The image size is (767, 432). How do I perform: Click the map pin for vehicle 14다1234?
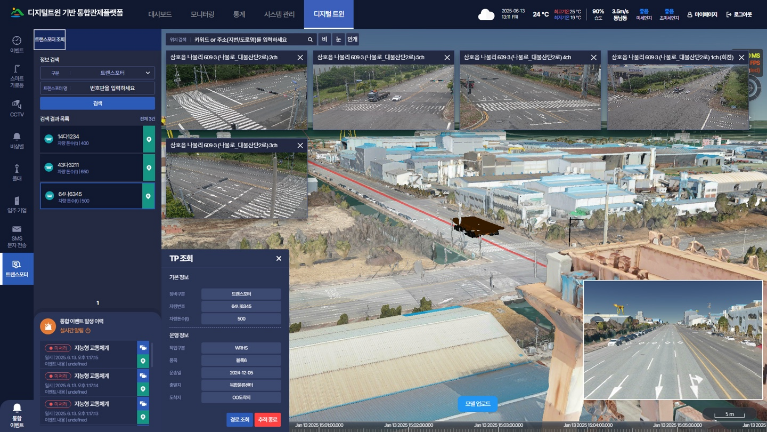tap(149, 139)
